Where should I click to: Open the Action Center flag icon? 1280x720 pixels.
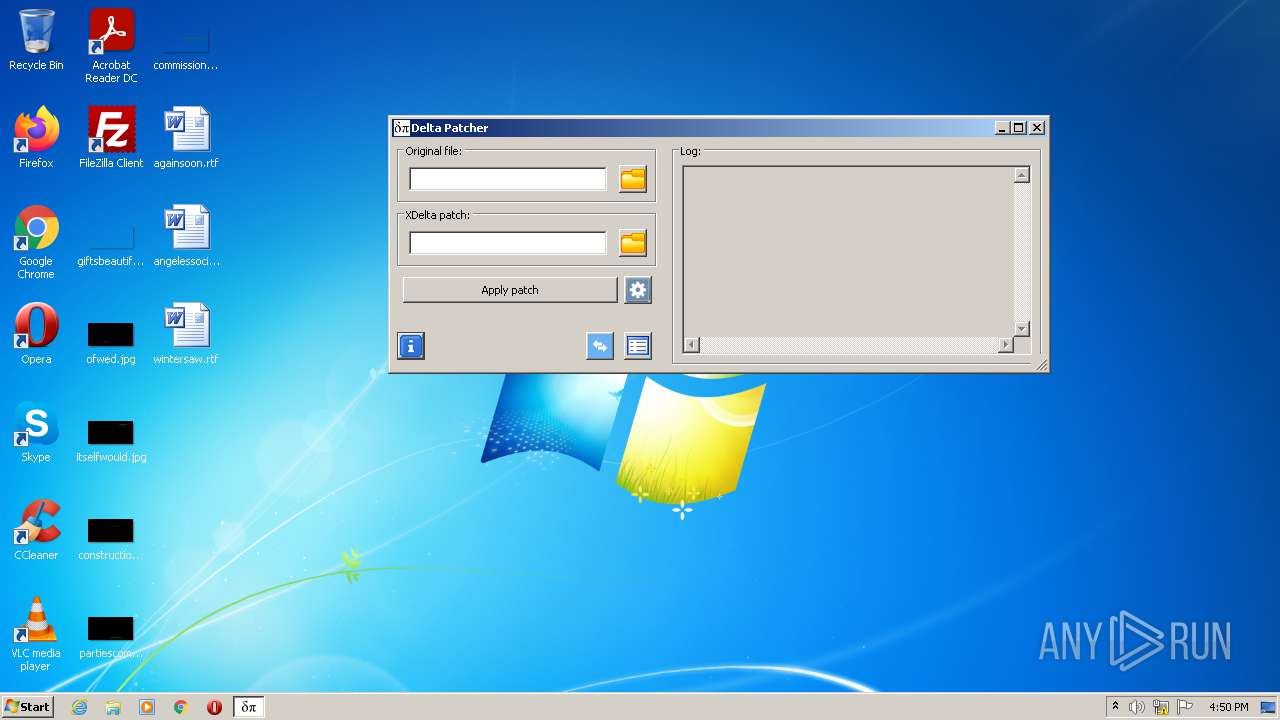click(x=1185, y=707)
